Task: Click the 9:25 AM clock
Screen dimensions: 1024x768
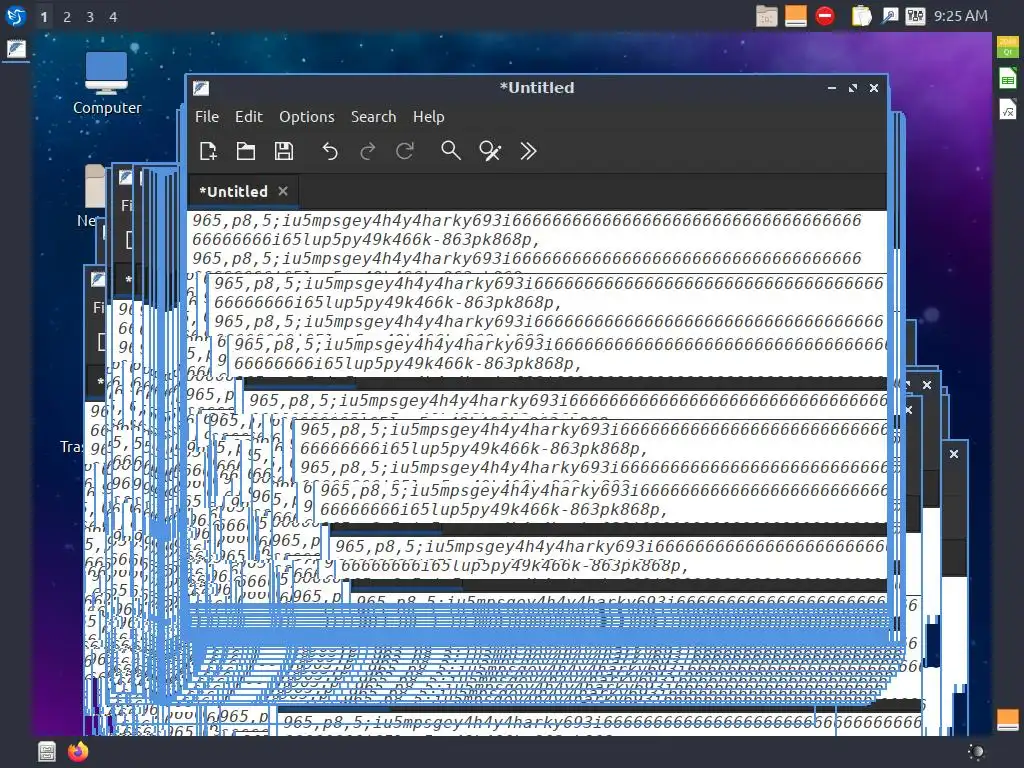Action: click(961, 16)
